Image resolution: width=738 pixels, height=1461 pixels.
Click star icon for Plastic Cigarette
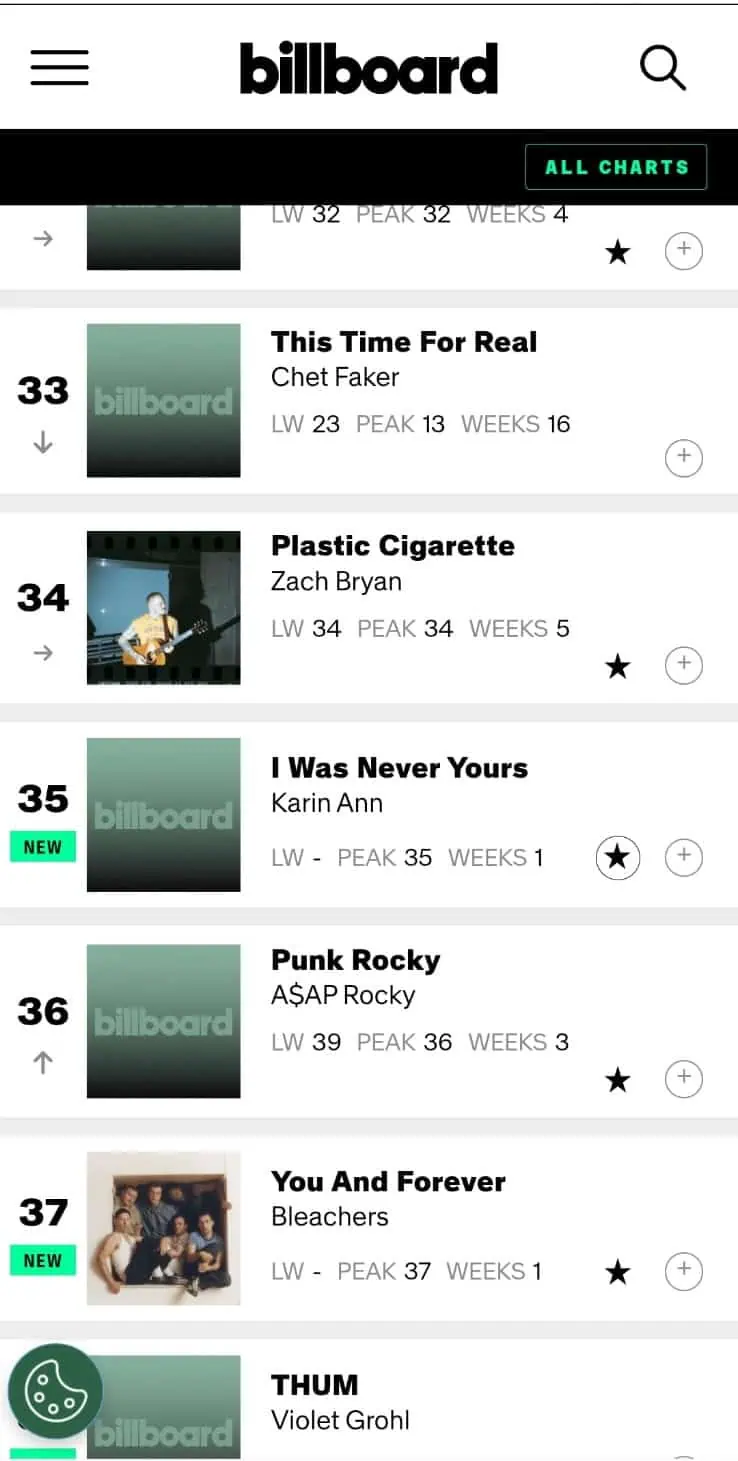(x=618, y=666)
